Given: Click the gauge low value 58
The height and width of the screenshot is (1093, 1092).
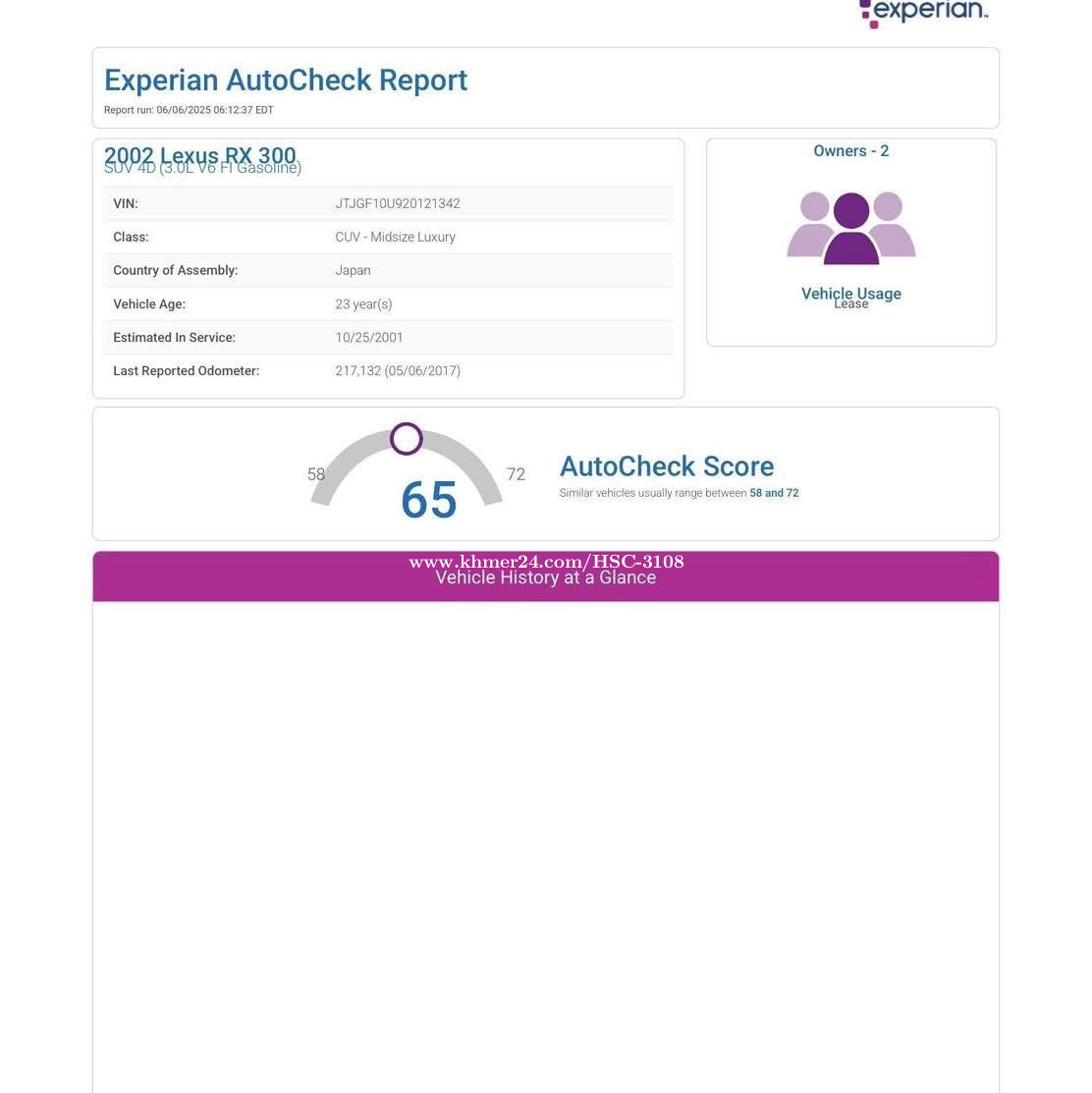Looking at the screenshot, I should coord(315,474).
